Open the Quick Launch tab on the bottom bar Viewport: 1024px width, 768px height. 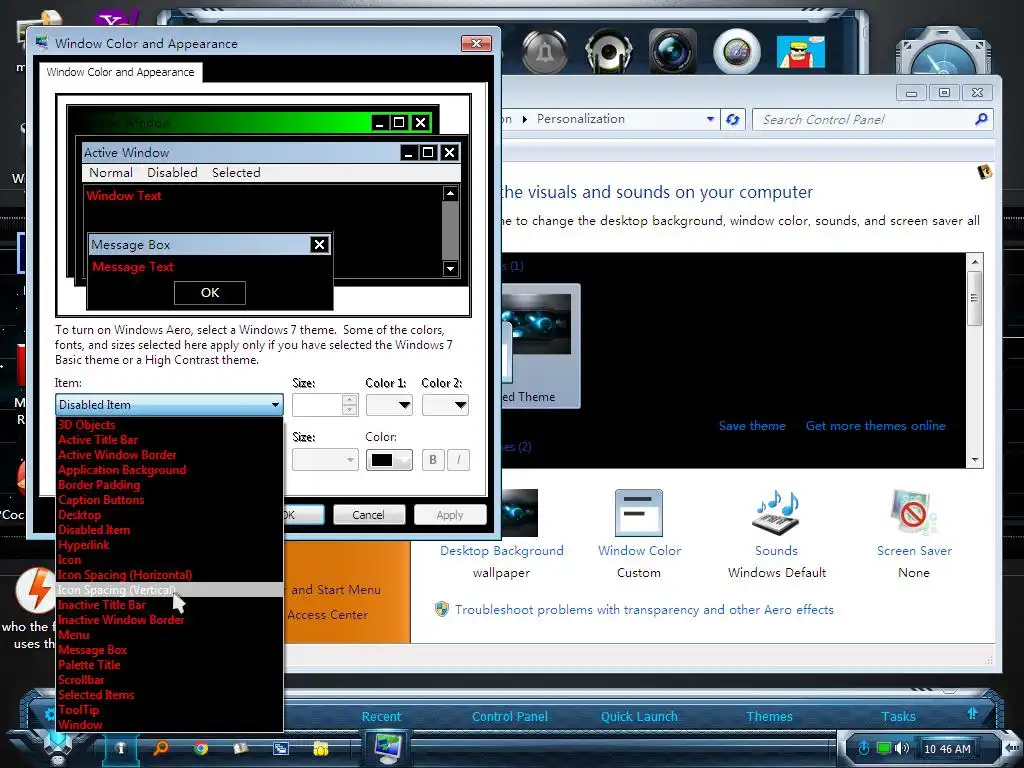[639, 716]
